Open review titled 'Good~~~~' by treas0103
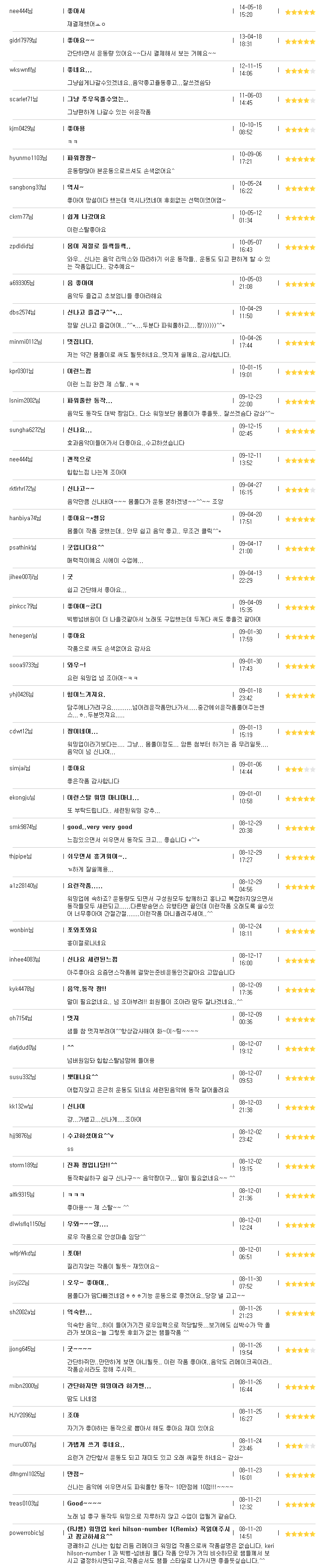Image resolution: width=323 pixels, height=1568 pixels. (84, 1504)
